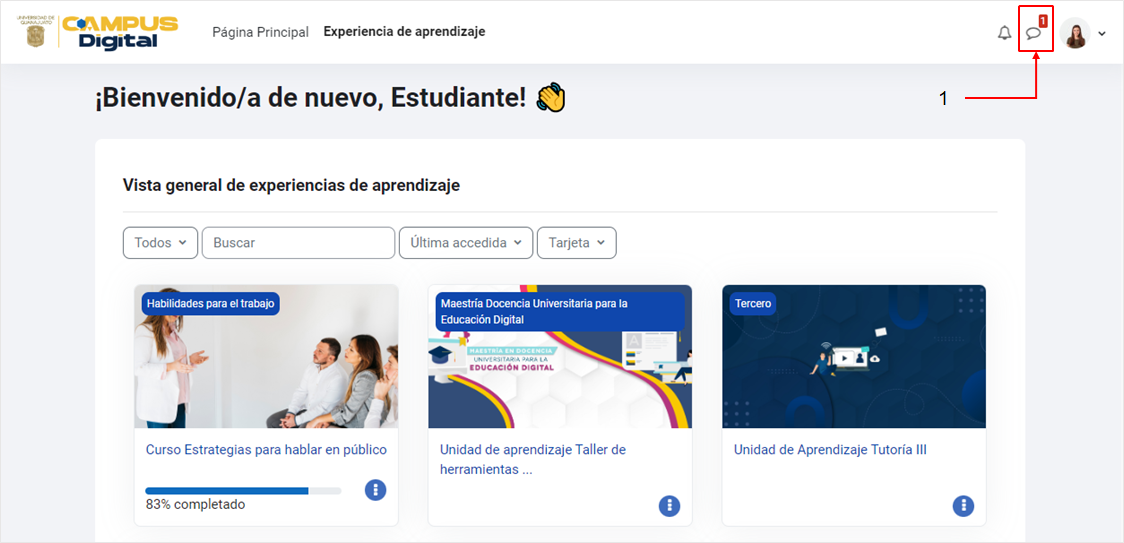Image resolution: width=1124 pixels, height=543 pixels.
Task: Click the Maestría Docencia Universitaria category badge
Action: (560, 311)
